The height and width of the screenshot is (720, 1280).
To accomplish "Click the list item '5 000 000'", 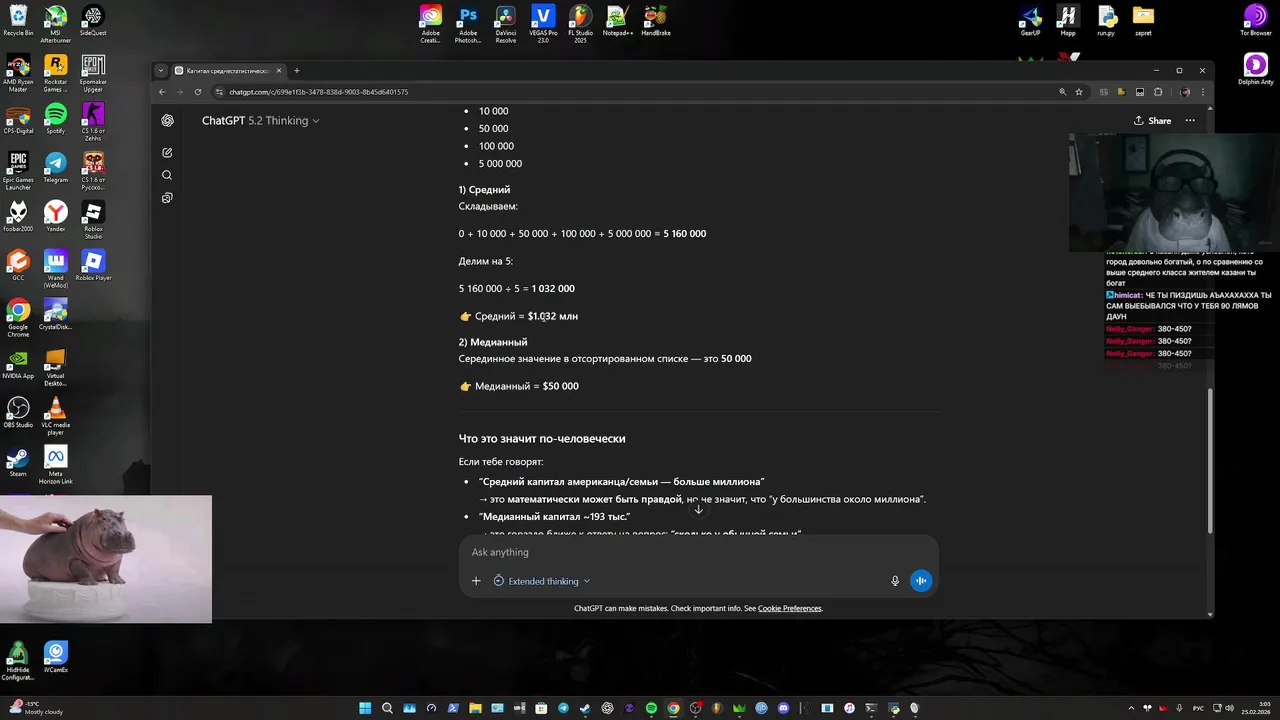I will pos(500,164).
